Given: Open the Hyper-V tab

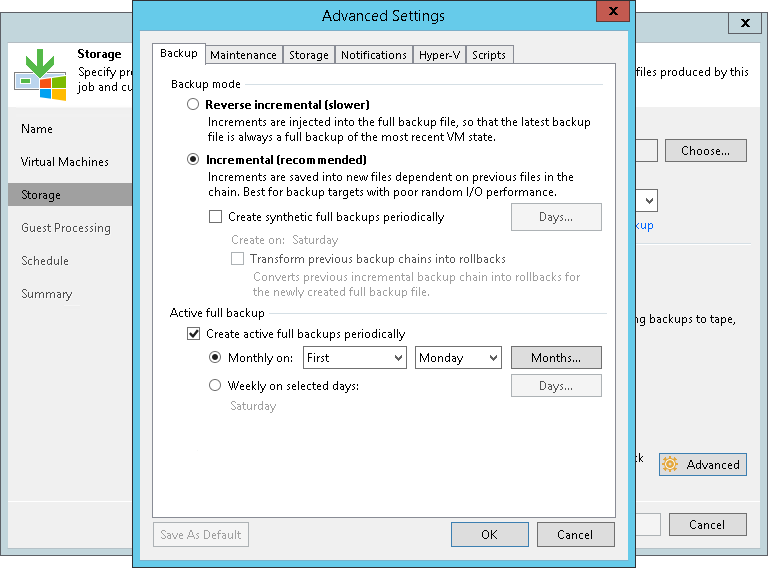Looking at the screenshot, I should (439, 55).
